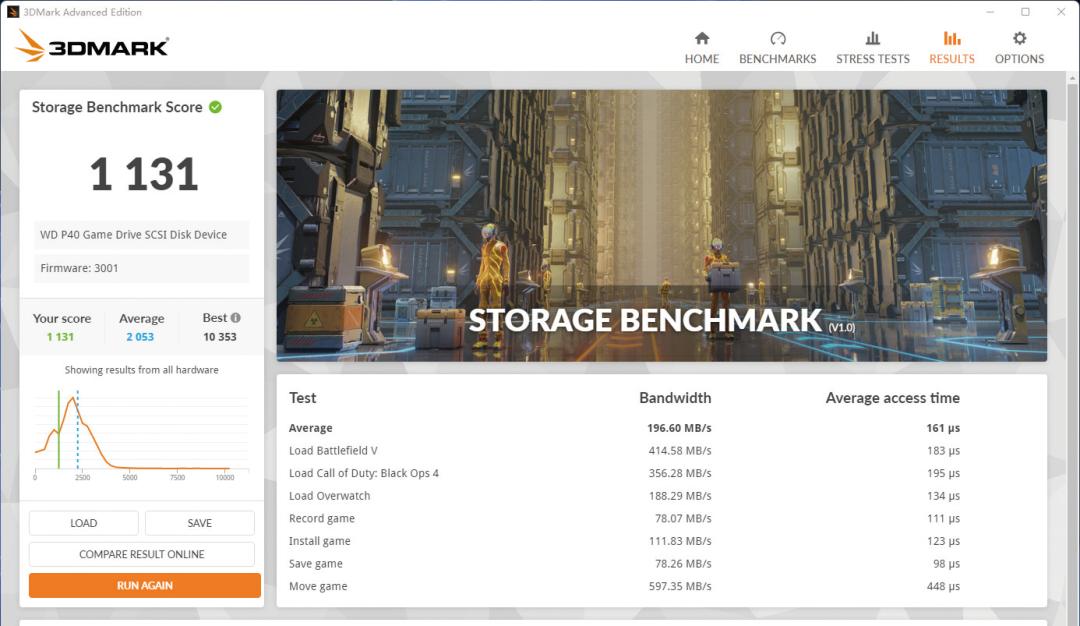The height and width of the screenshot is (626, 1080).
Task: Click the average score value 2 053
Action: click(140, 337)
